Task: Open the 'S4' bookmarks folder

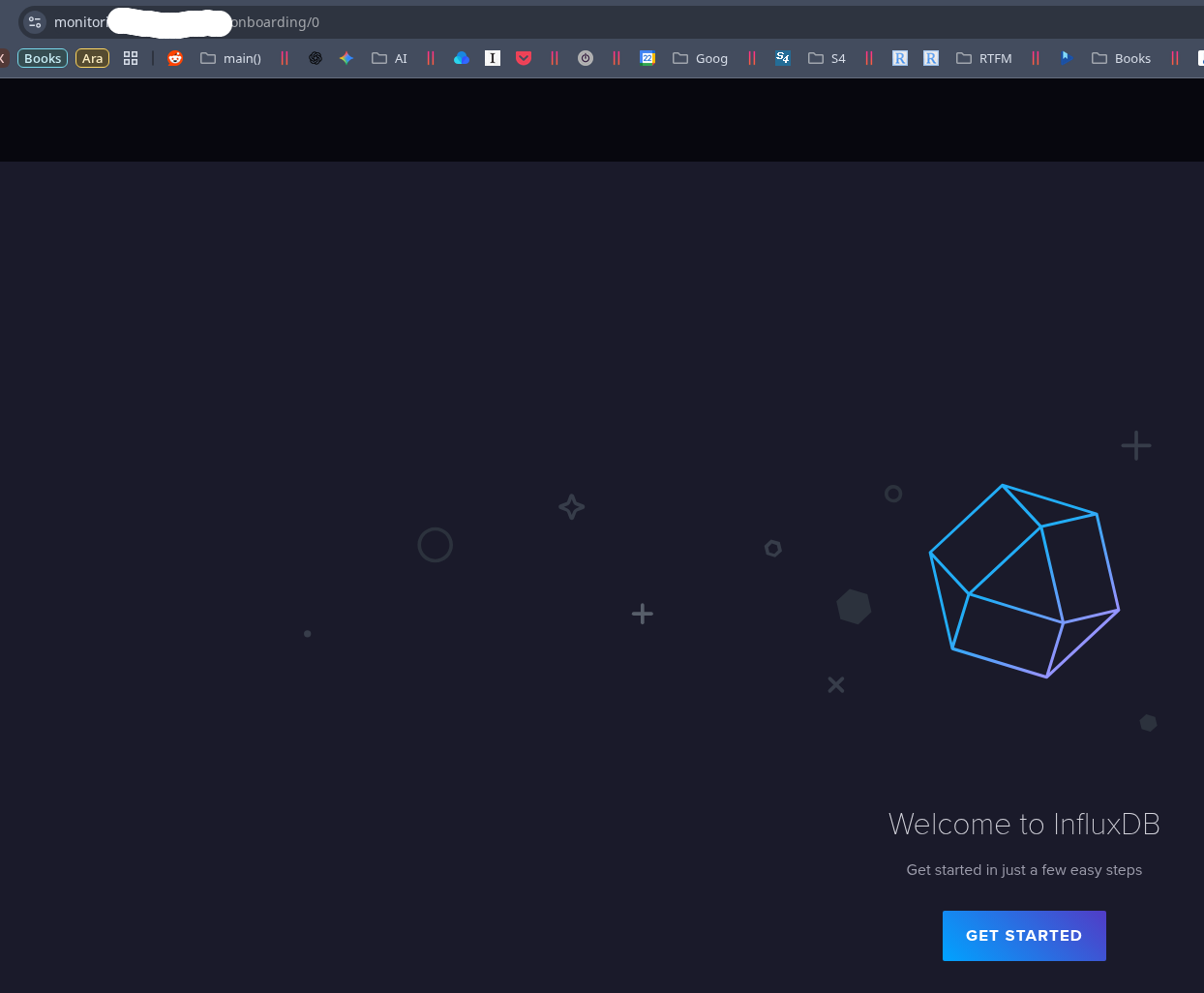Action: point(827,58)
